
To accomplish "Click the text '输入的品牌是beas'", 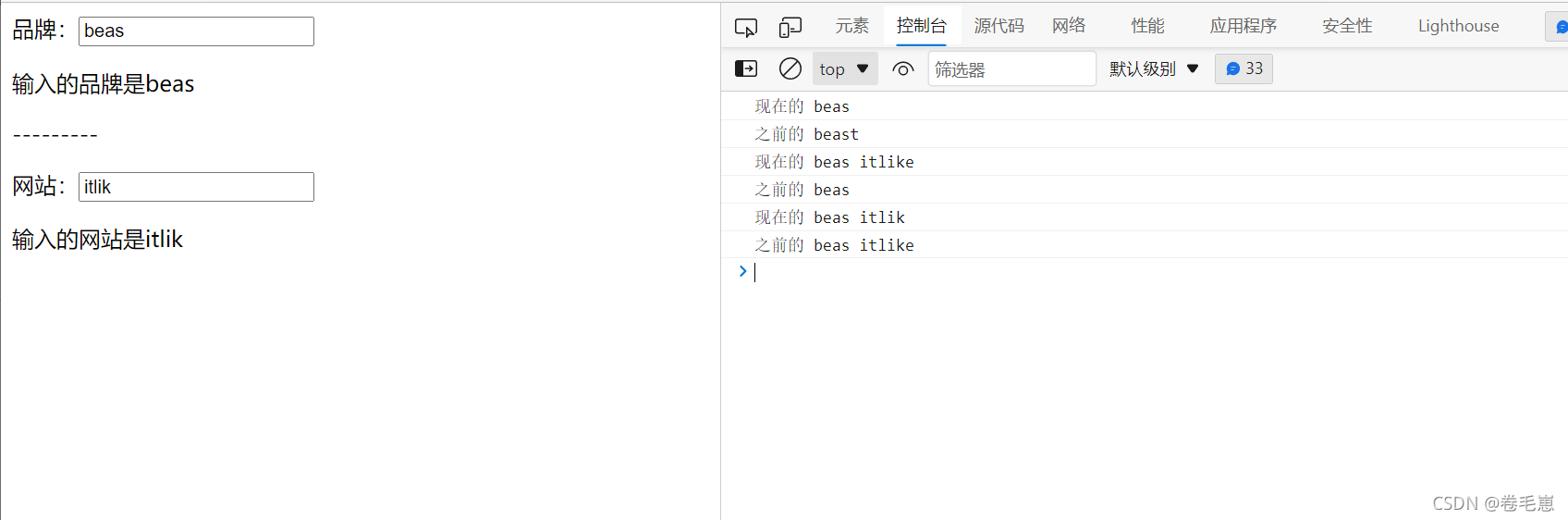I will pyautogui.click(x=104, y=84).
